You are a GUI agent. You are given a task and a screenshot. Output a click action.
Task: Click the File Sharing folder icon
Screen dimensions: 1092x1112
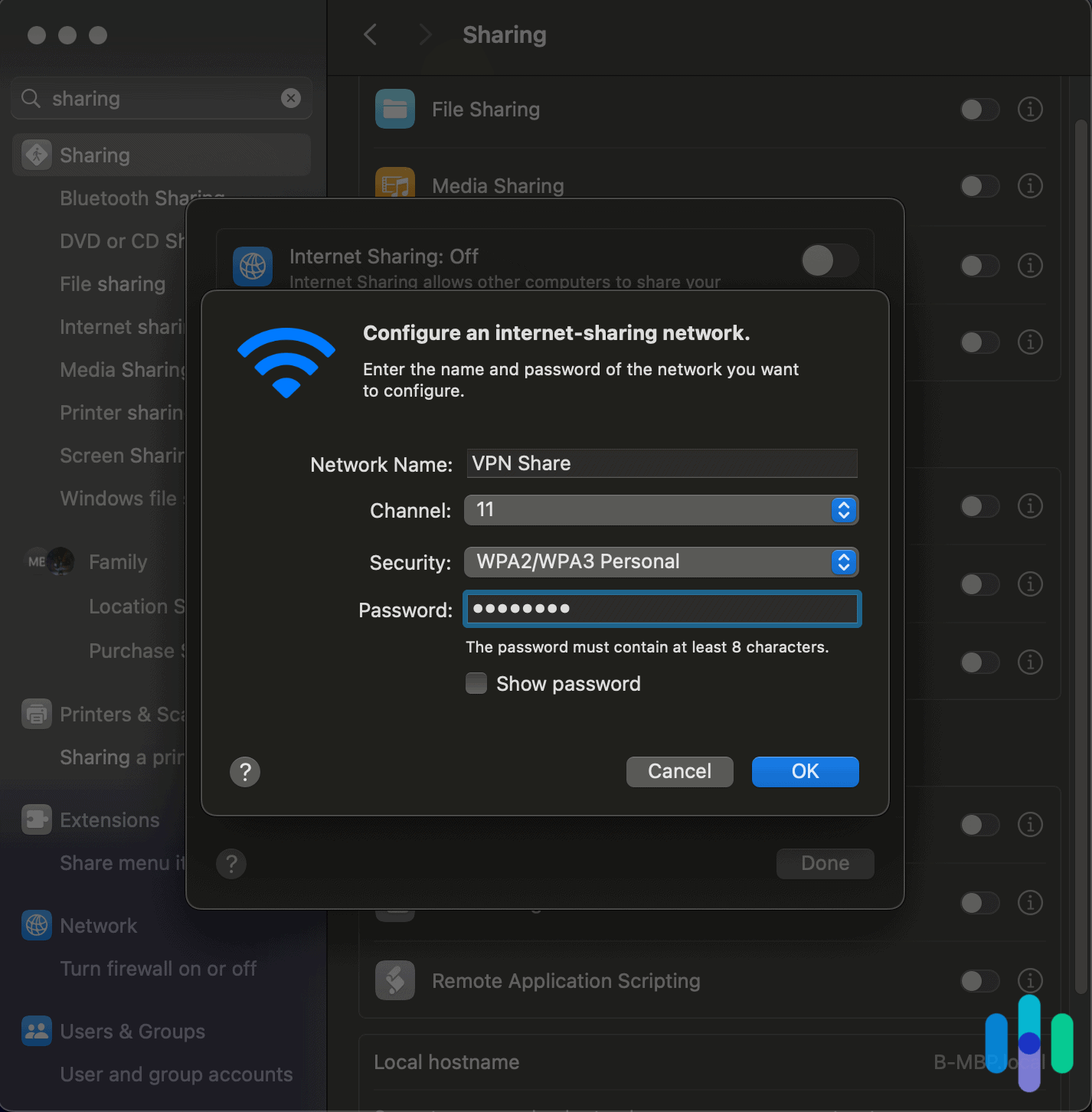[x=395, y=109]
